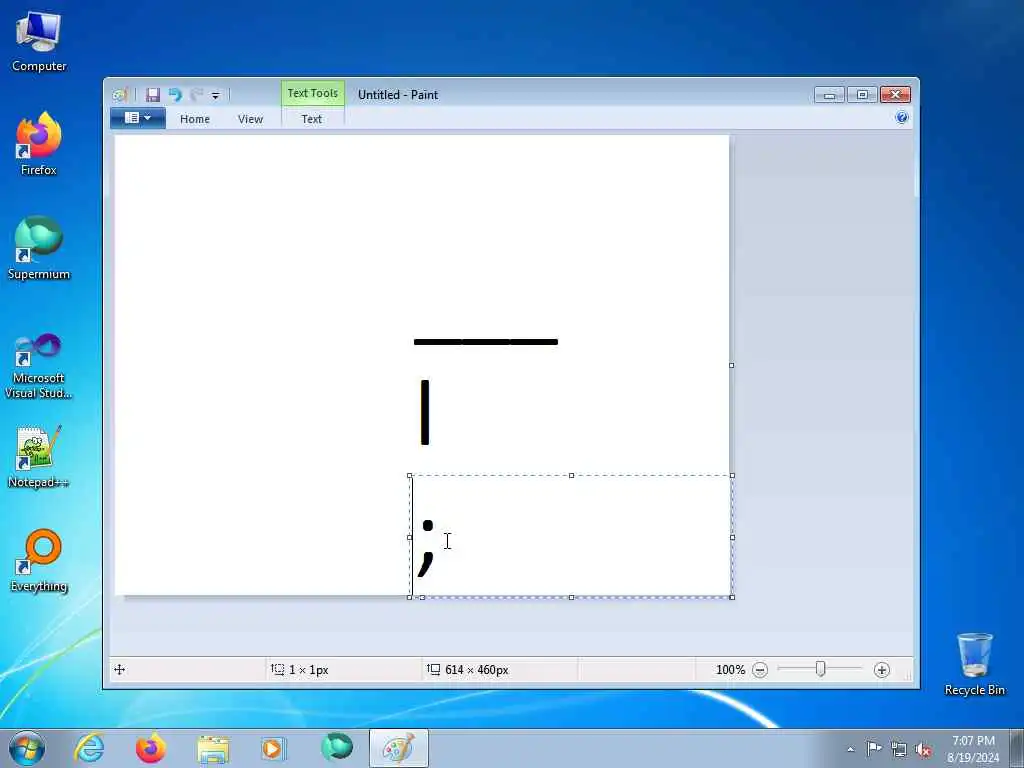The width and height of the screenshot is (1024, 768).
Task: Open Windows Media Player from the taskbar
Action: pos(274,748)
